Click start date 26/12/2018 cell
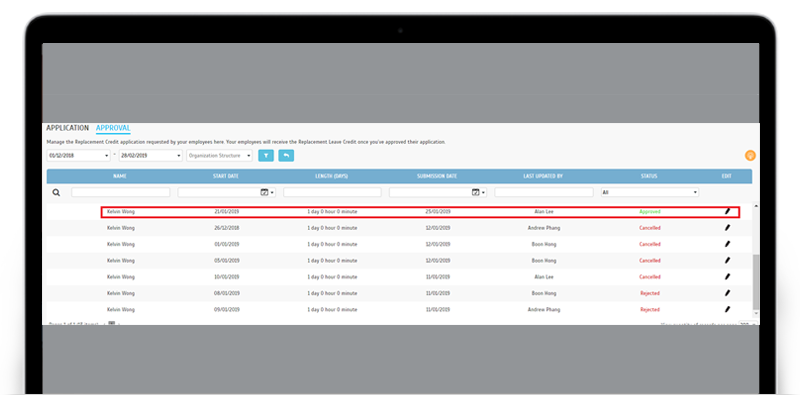This screenshot has height=395, width=800. [227, 228]
